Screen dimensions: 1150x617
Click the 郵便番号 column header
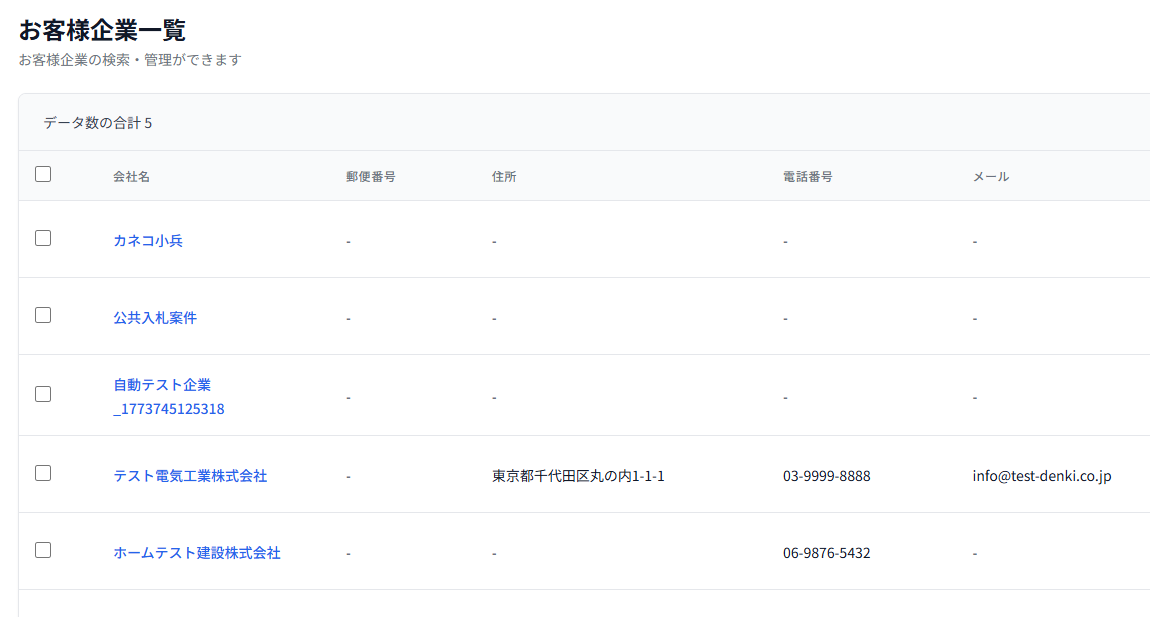coord(371,177)
